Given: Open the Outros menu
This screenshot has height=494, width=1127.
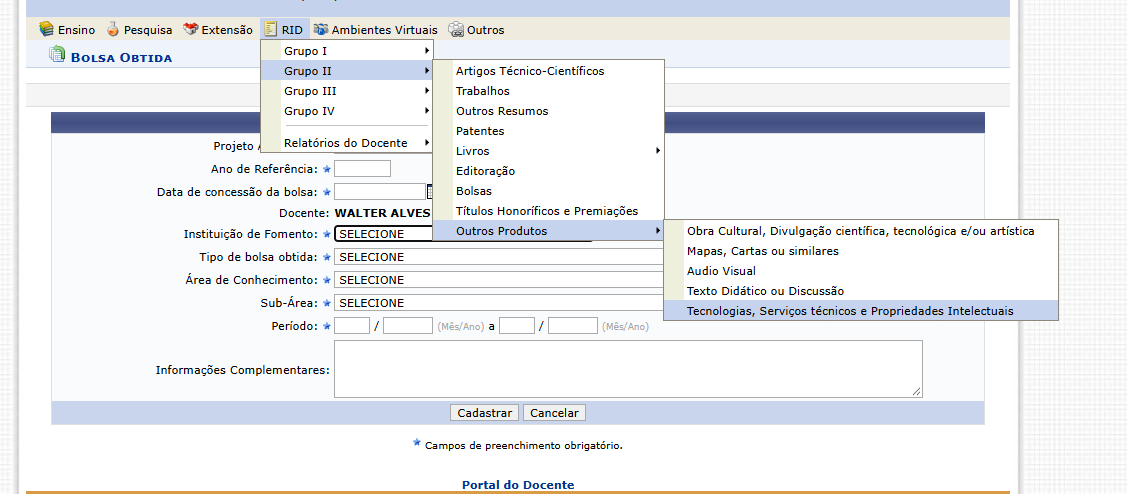Looking at the screenshot, I should click(476, 29).
